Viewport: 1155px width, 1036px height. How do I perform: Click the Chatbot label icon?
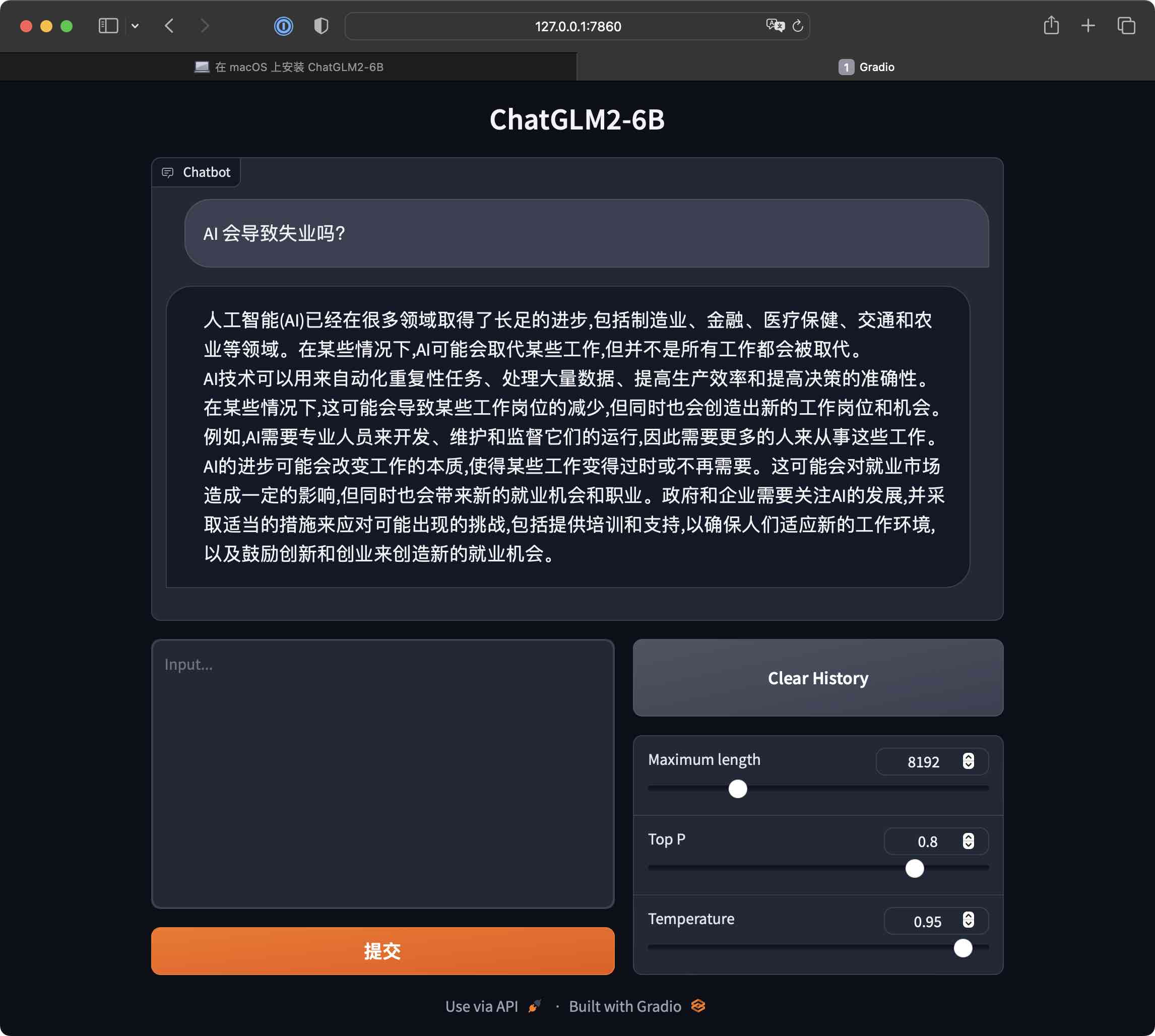point(167,172)
